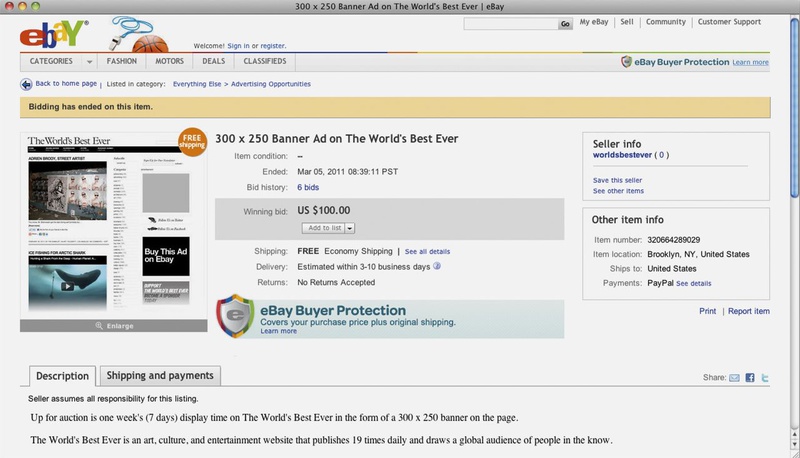Click the register link

click(272, 46)
